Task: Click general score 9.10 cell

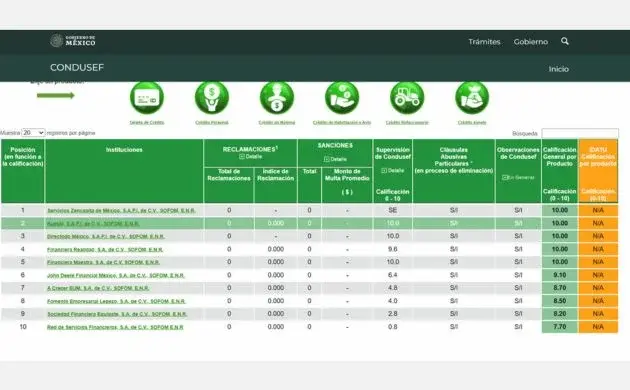Action: coord(560,275)
